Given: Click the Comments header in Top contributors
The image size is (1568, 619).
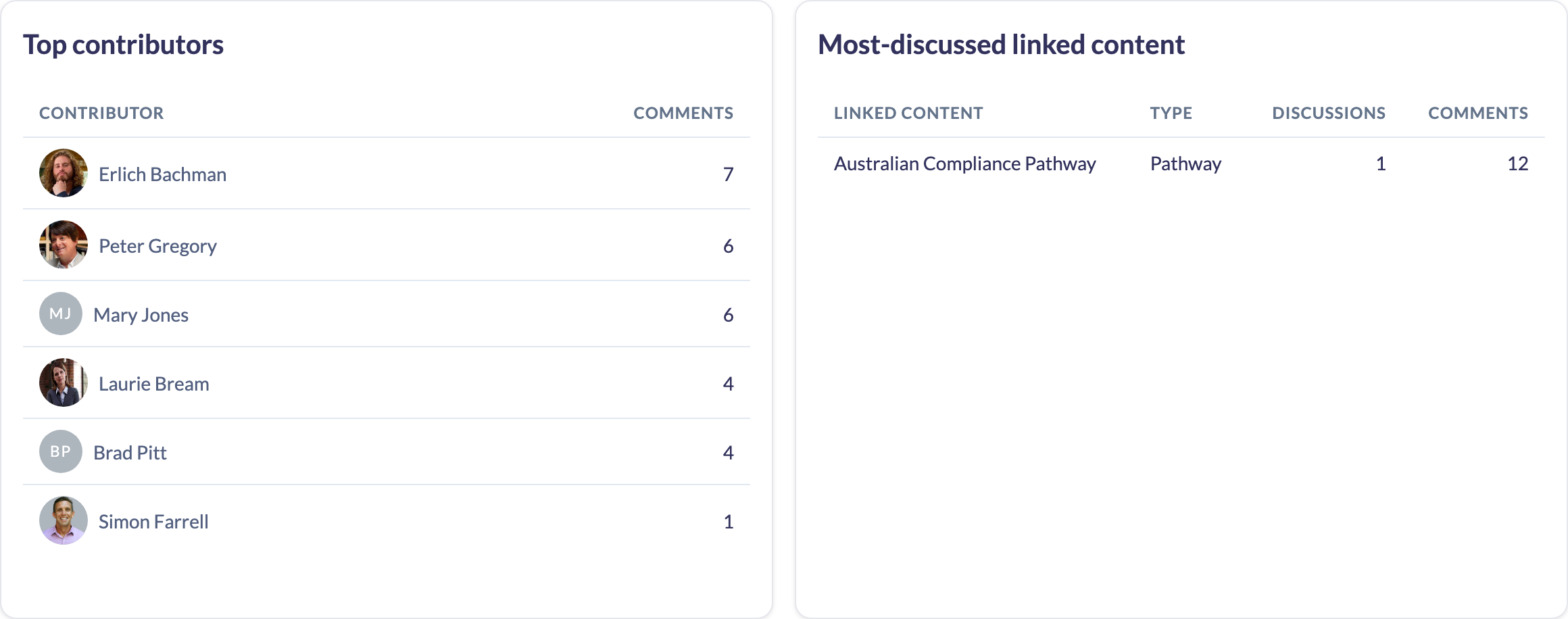Looking at the screenshot, I should (x=683, y=113).
